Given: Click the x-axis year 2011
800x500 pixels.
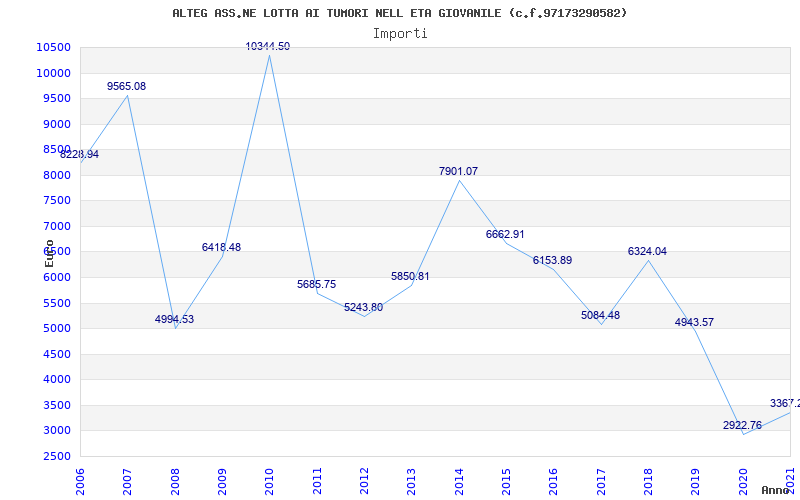Looking at the screenshot, I should coord(317,481).
